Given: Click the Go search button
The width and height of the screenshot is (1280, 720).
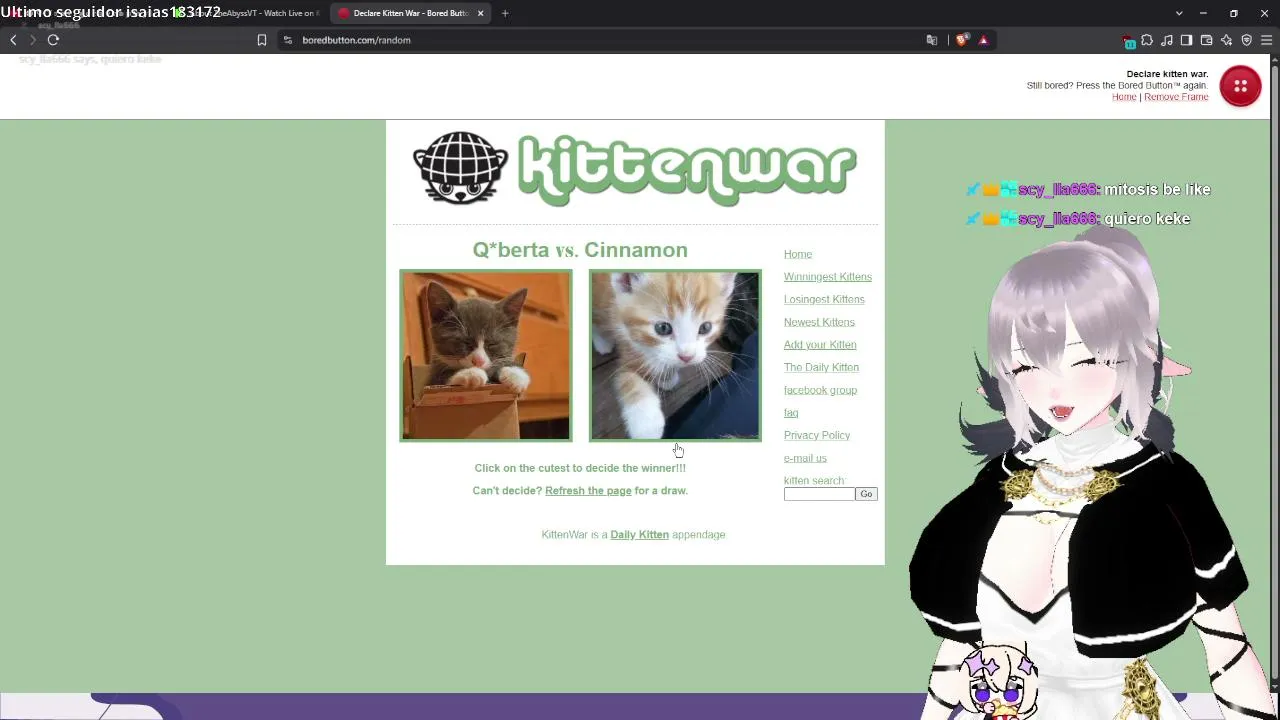Looking at the screenshot, I should [x=866, y=494].
